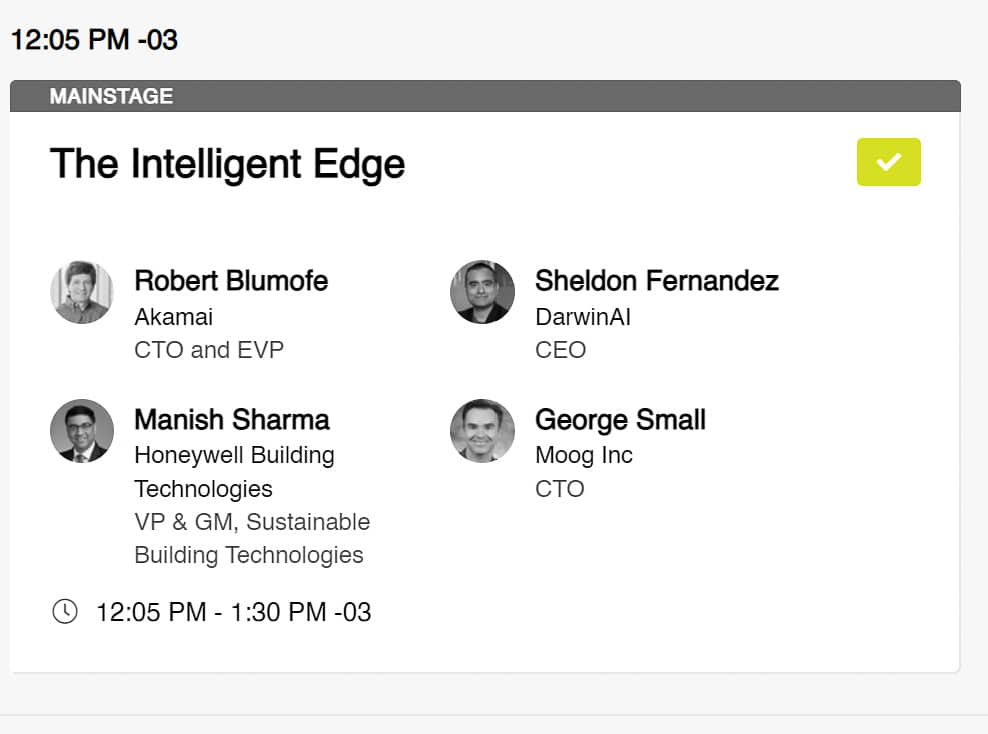The height and width of the screenshot is (734, 988).
Task: Open George Small's speaker name
Action: [620, 419]
